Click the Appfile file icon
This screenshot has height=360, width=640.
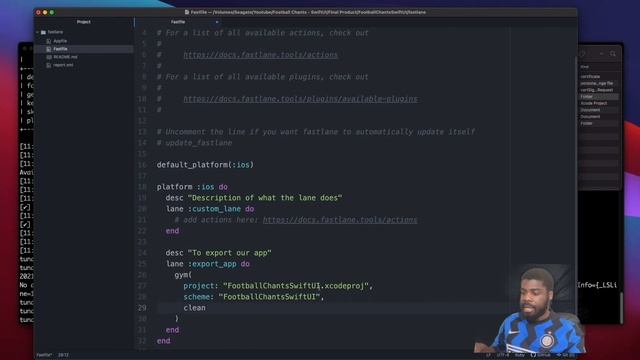tap(49, 41)
